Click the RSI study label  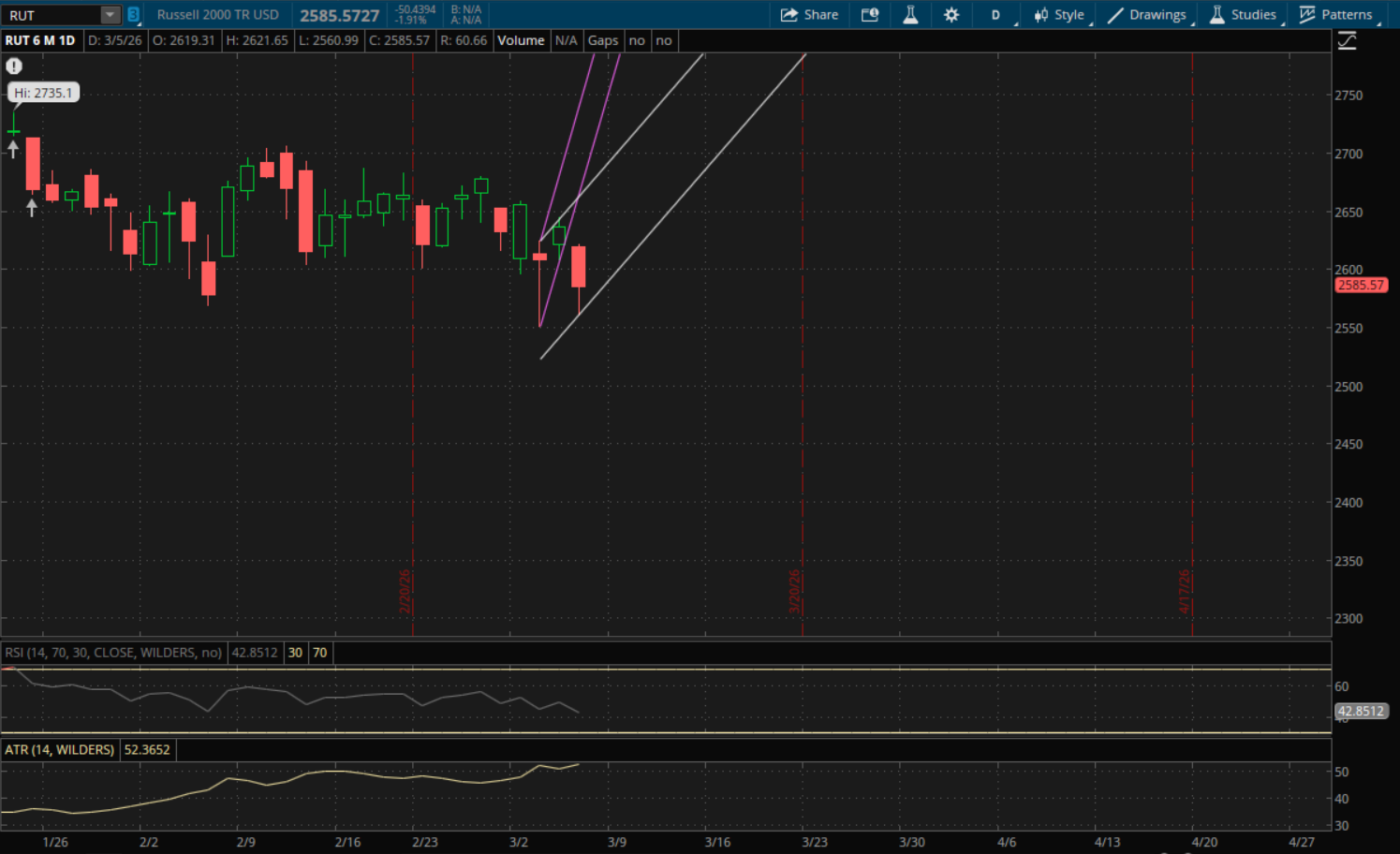(x=113, y=653)
